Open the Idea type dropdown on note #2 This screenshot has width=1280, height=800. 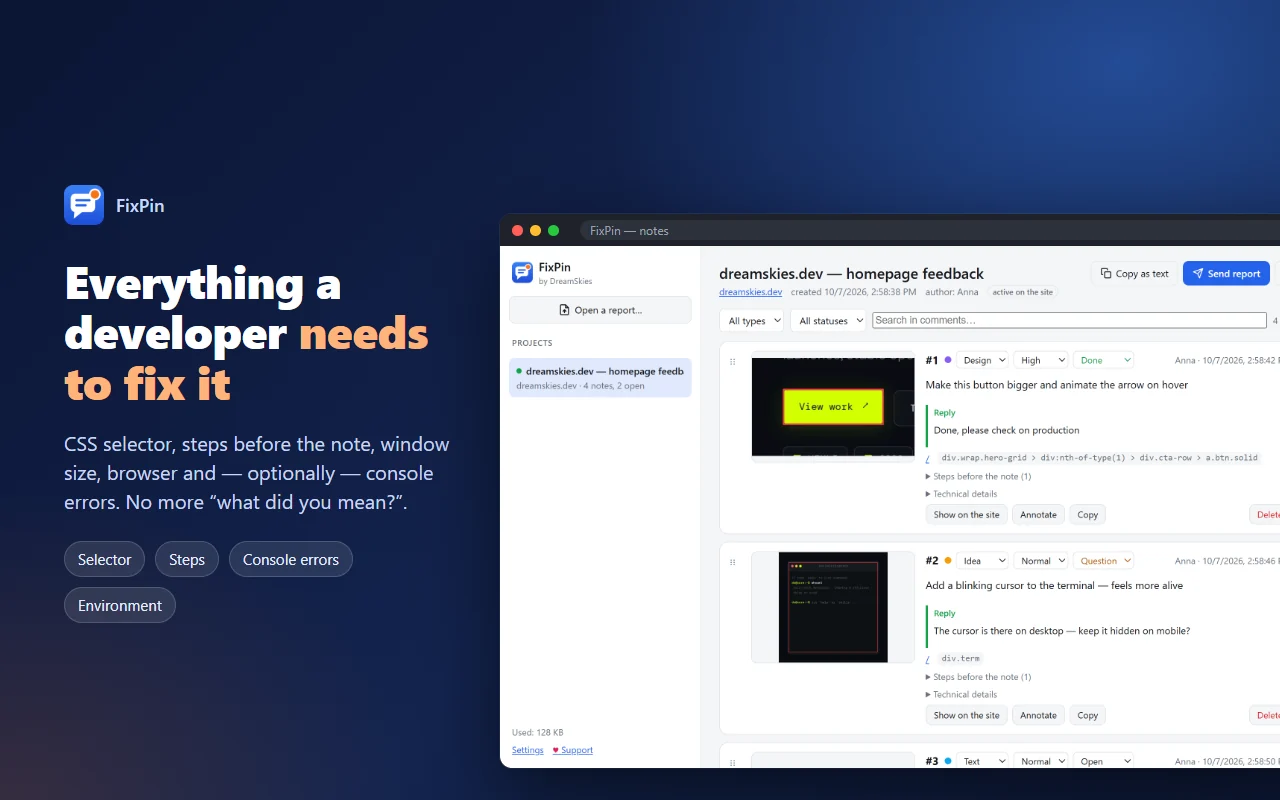982,561
